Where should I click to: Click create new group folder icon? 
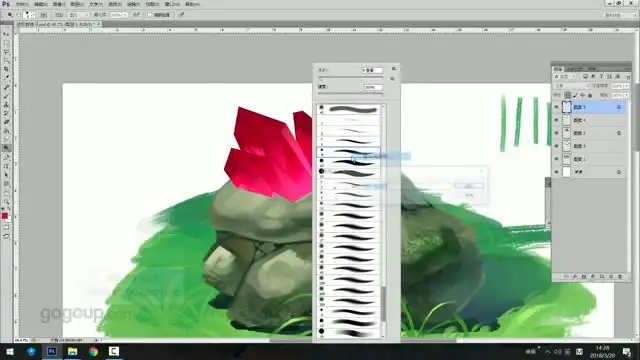pyautogui.click(x=602, y=277)
